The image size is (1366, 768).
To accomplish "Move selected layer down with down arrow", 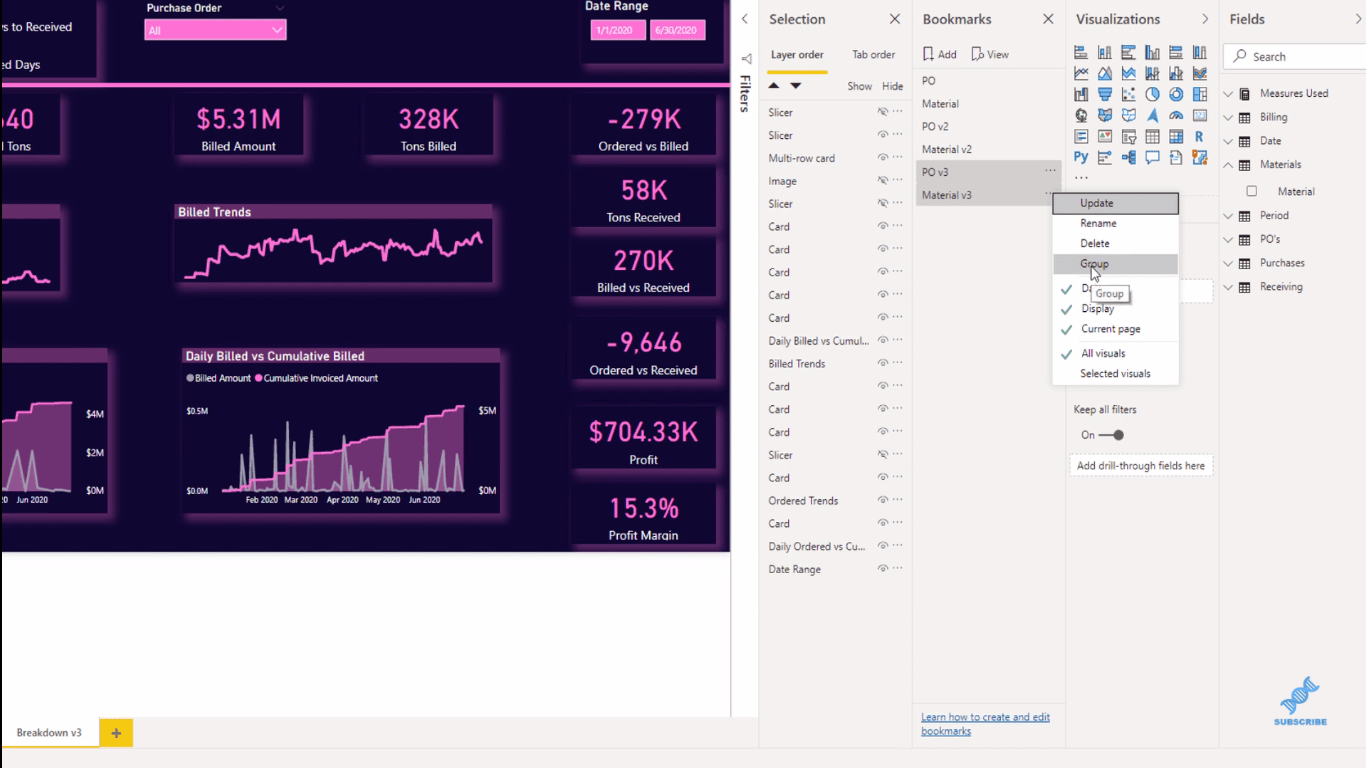I will point(796,86).
